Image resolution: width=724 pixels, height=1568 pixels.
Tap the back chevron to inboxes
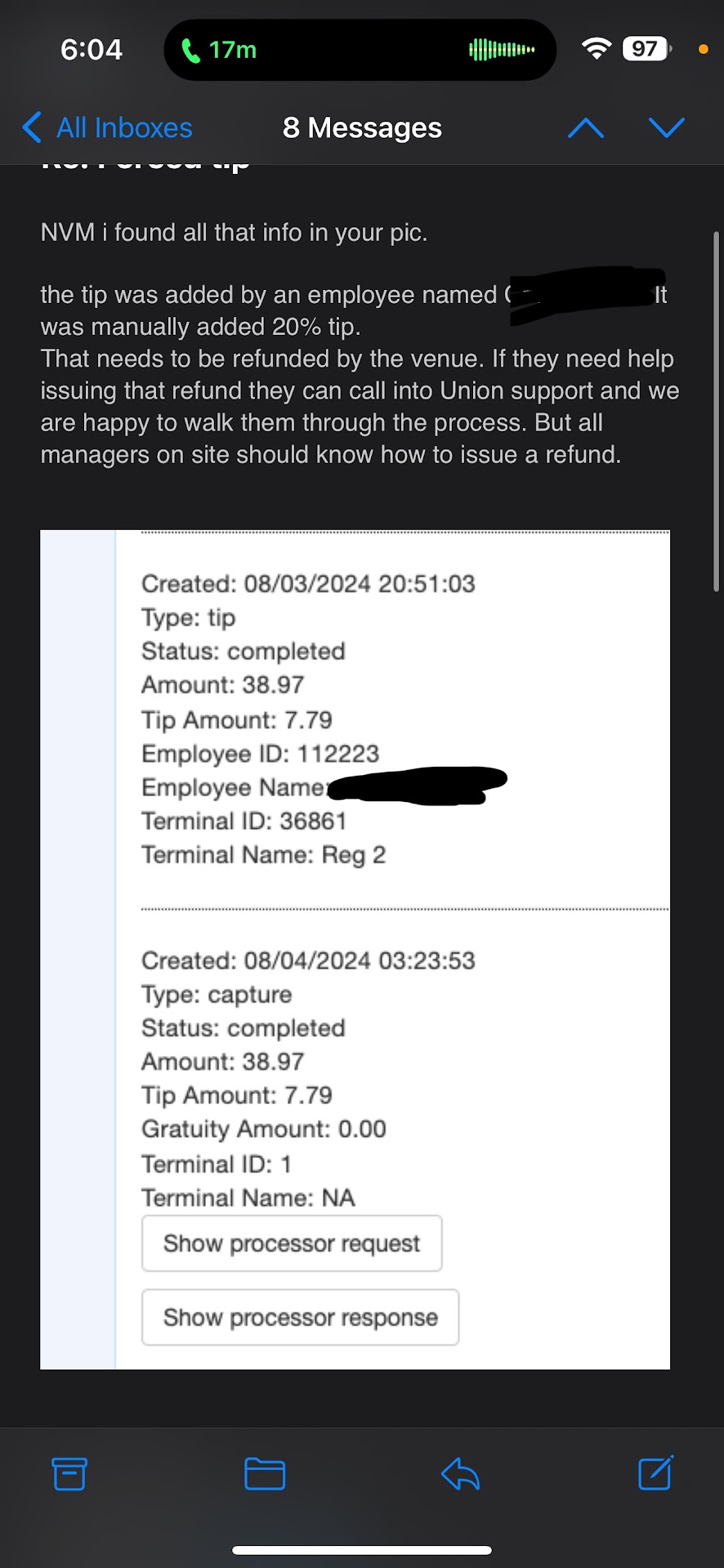[x=32, y=127]
